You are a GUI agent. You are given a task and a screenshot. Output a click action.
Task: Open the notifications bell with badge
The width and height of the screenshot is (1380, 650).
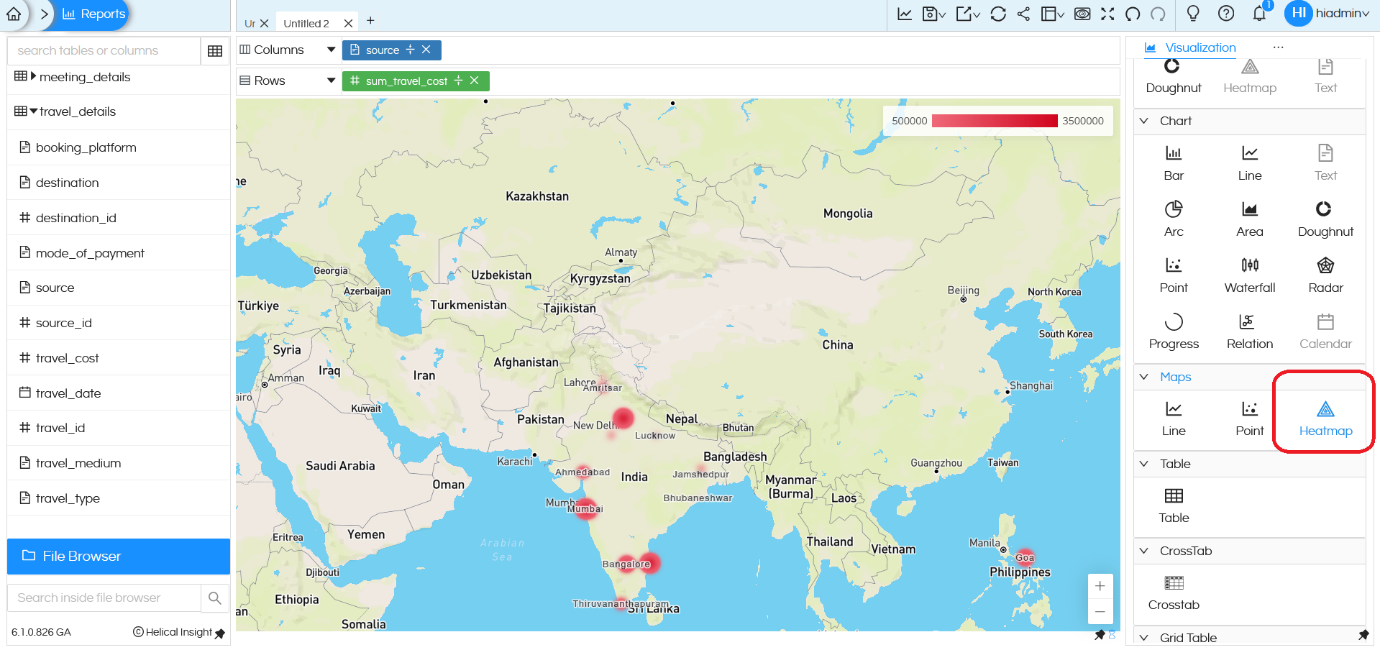pos(1259,14)
